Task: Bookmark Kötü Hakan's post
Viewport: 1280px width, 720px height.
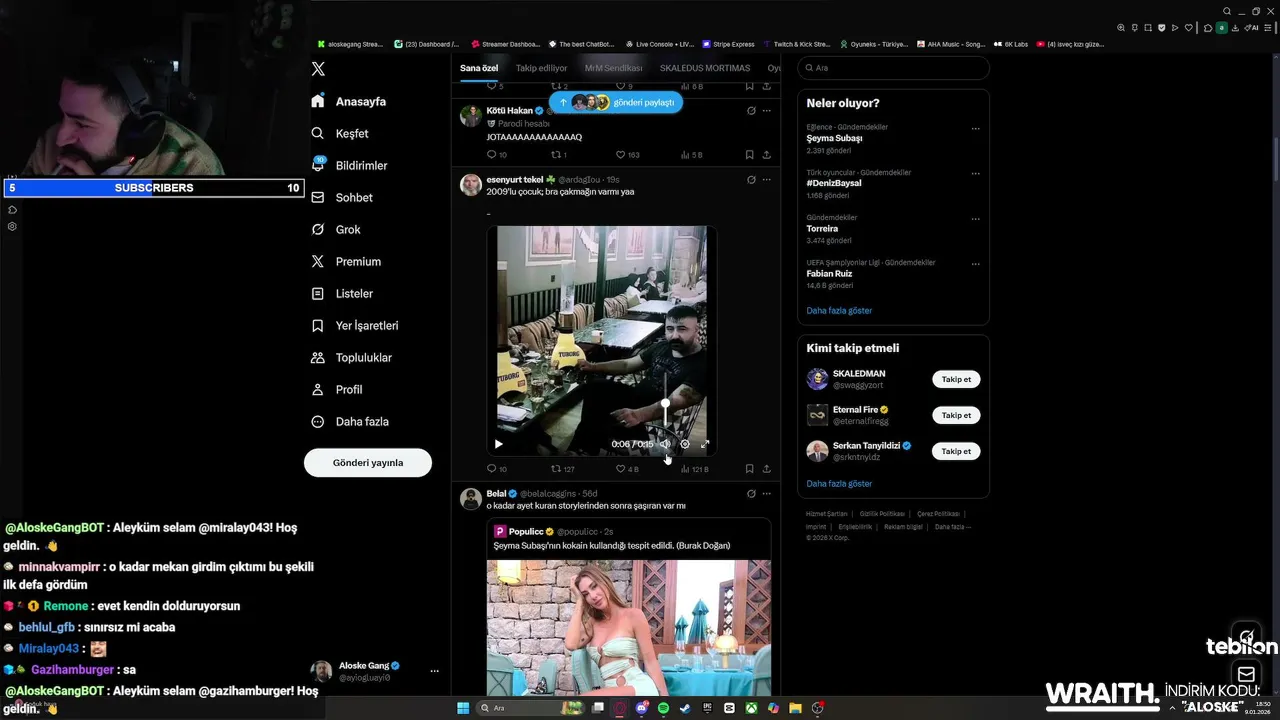Action: (749, 155)
